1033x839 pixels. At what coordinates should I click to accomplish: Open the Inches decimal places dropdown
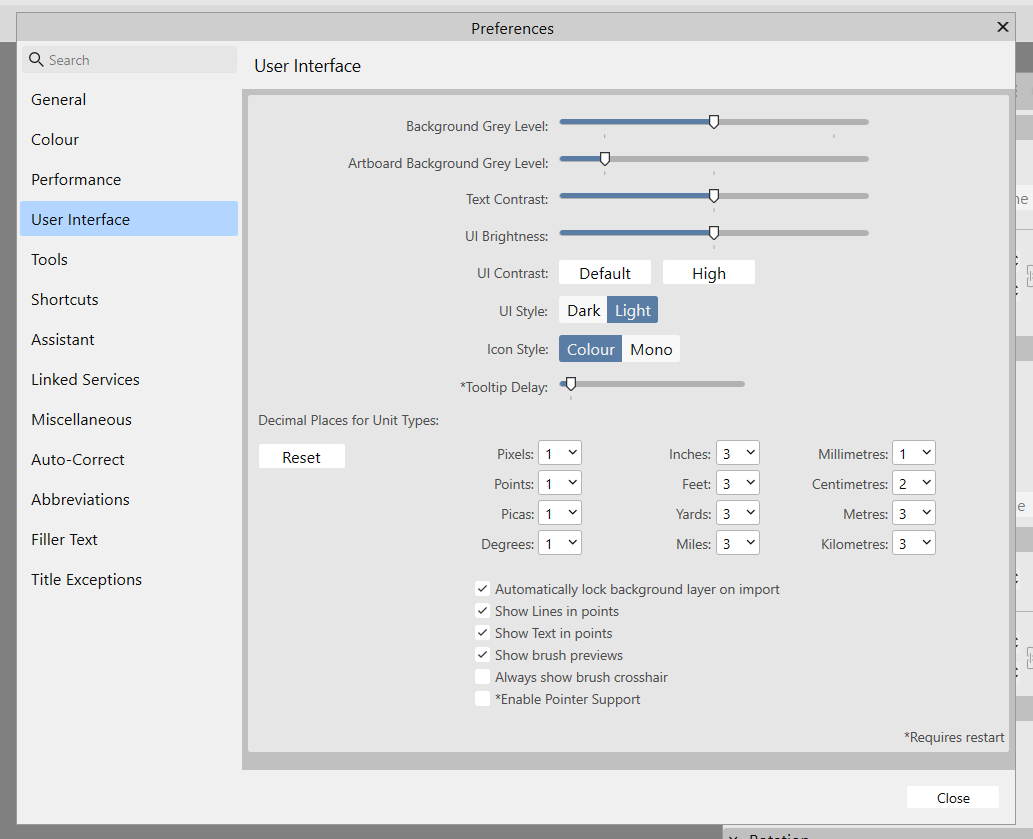pos(738,452)
